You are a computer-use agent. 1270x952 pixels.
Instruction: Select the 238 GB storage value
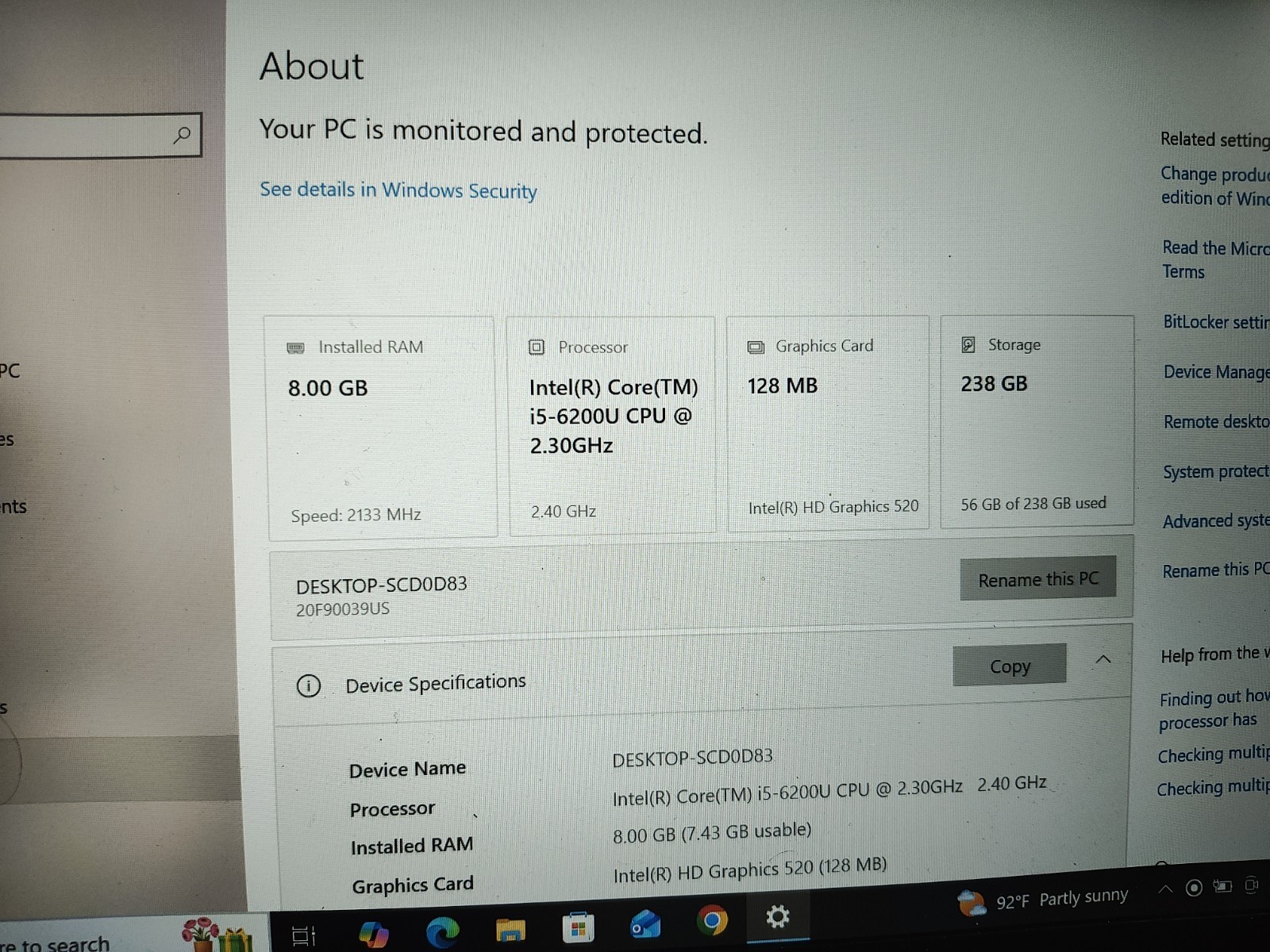(995, 384)
